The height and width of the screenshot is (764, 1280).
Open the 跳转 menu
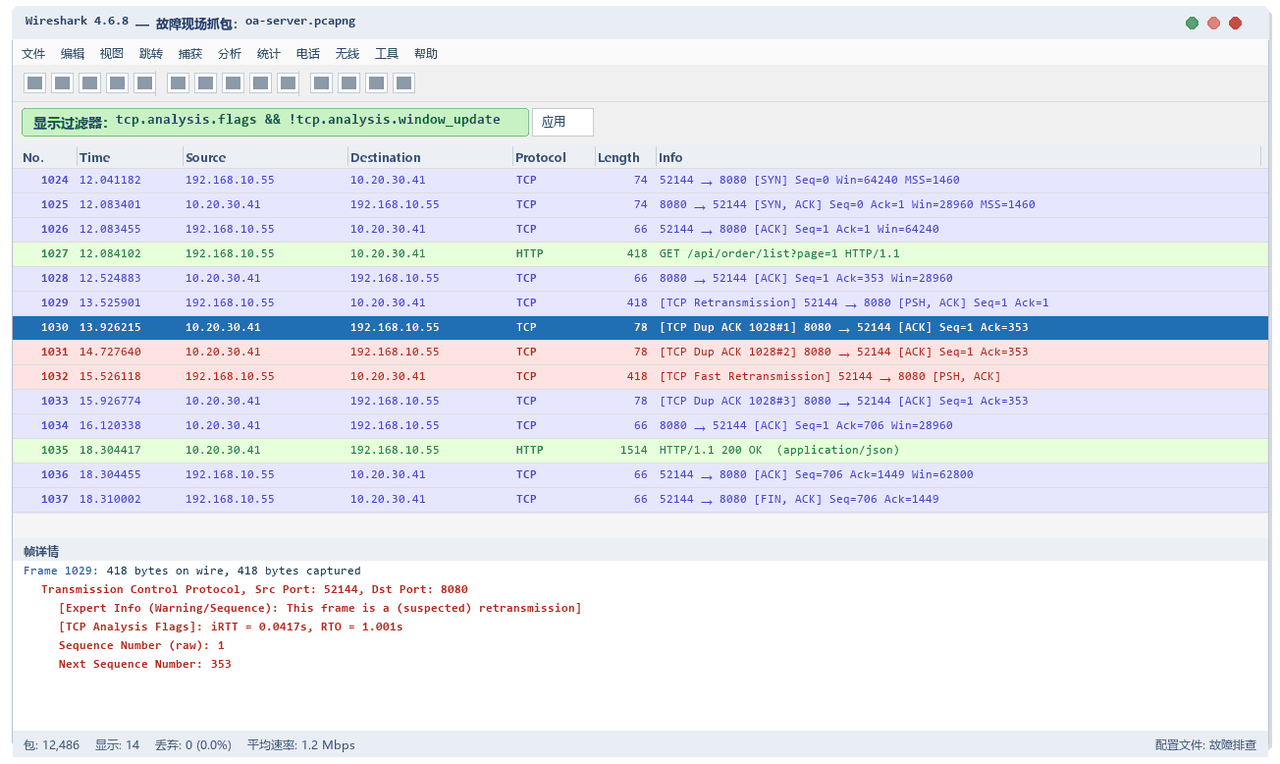click(150, 54)
